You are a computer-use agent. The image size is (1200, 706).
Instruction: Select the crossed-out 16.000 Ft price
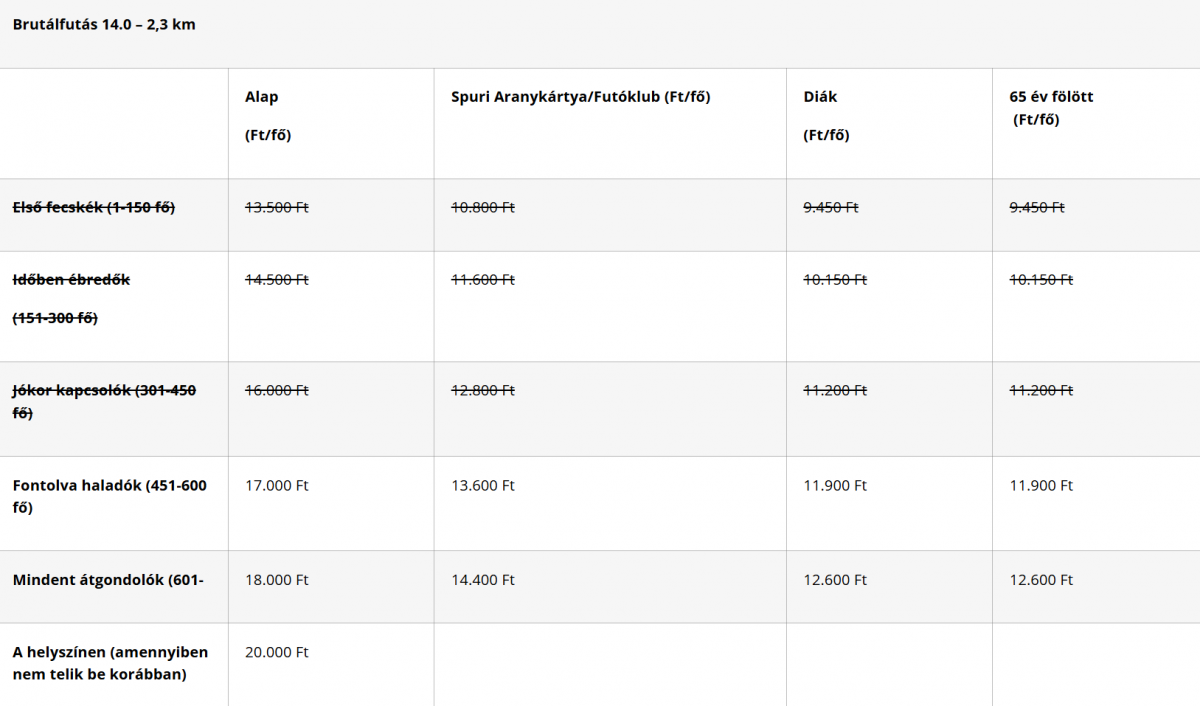tap(277, 390)
